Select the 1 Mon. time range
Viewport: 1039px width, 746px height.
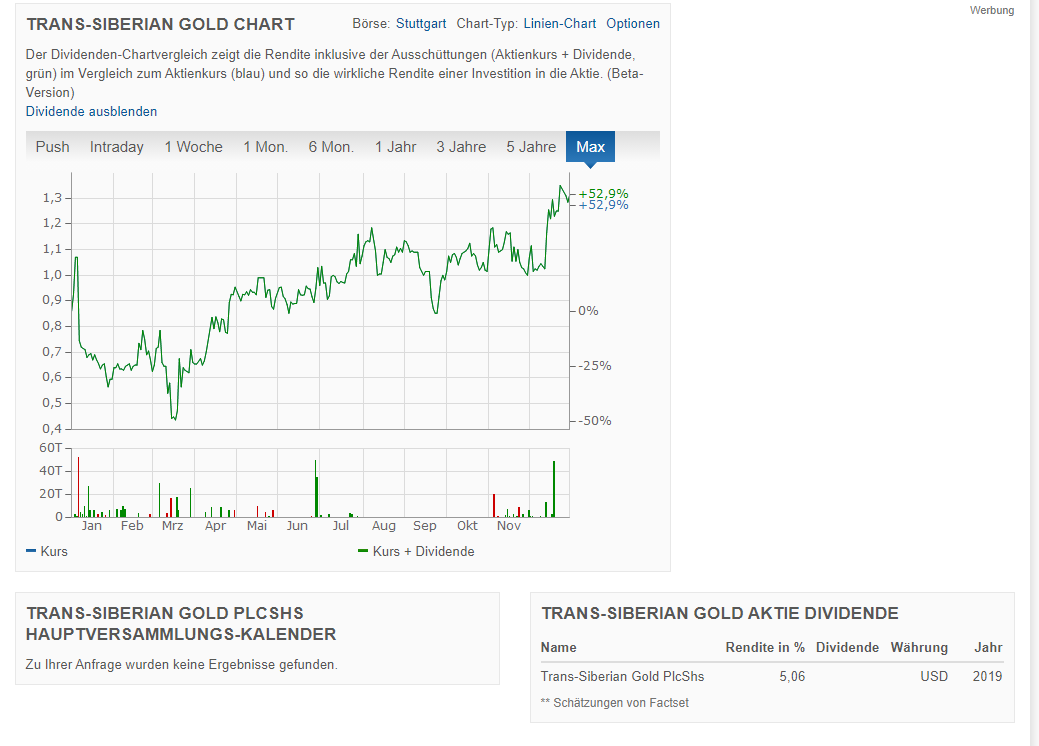click(265, 147)
